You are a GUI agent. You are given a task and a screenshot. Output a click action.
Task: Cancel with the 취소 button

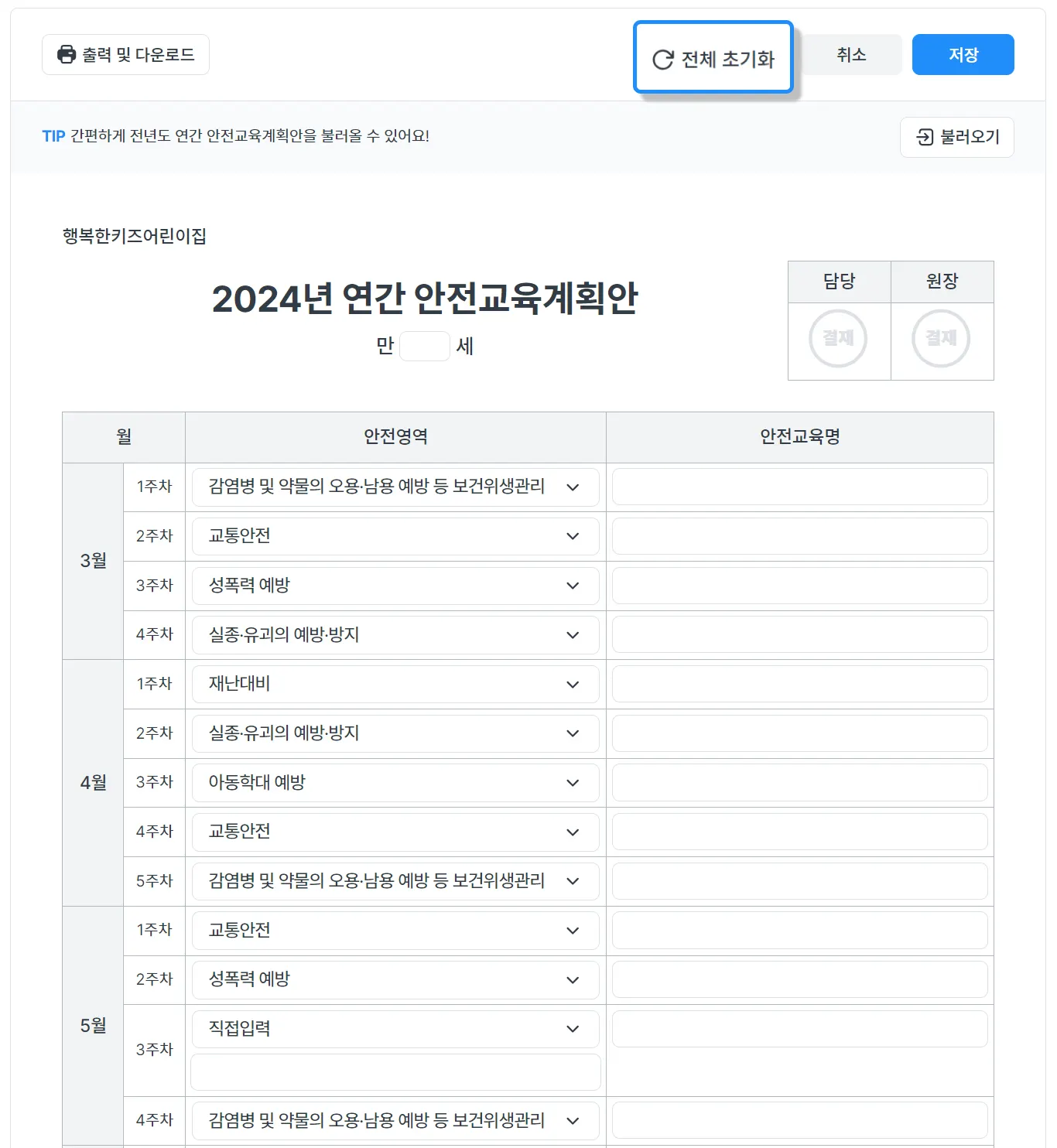tap(851, 55)
